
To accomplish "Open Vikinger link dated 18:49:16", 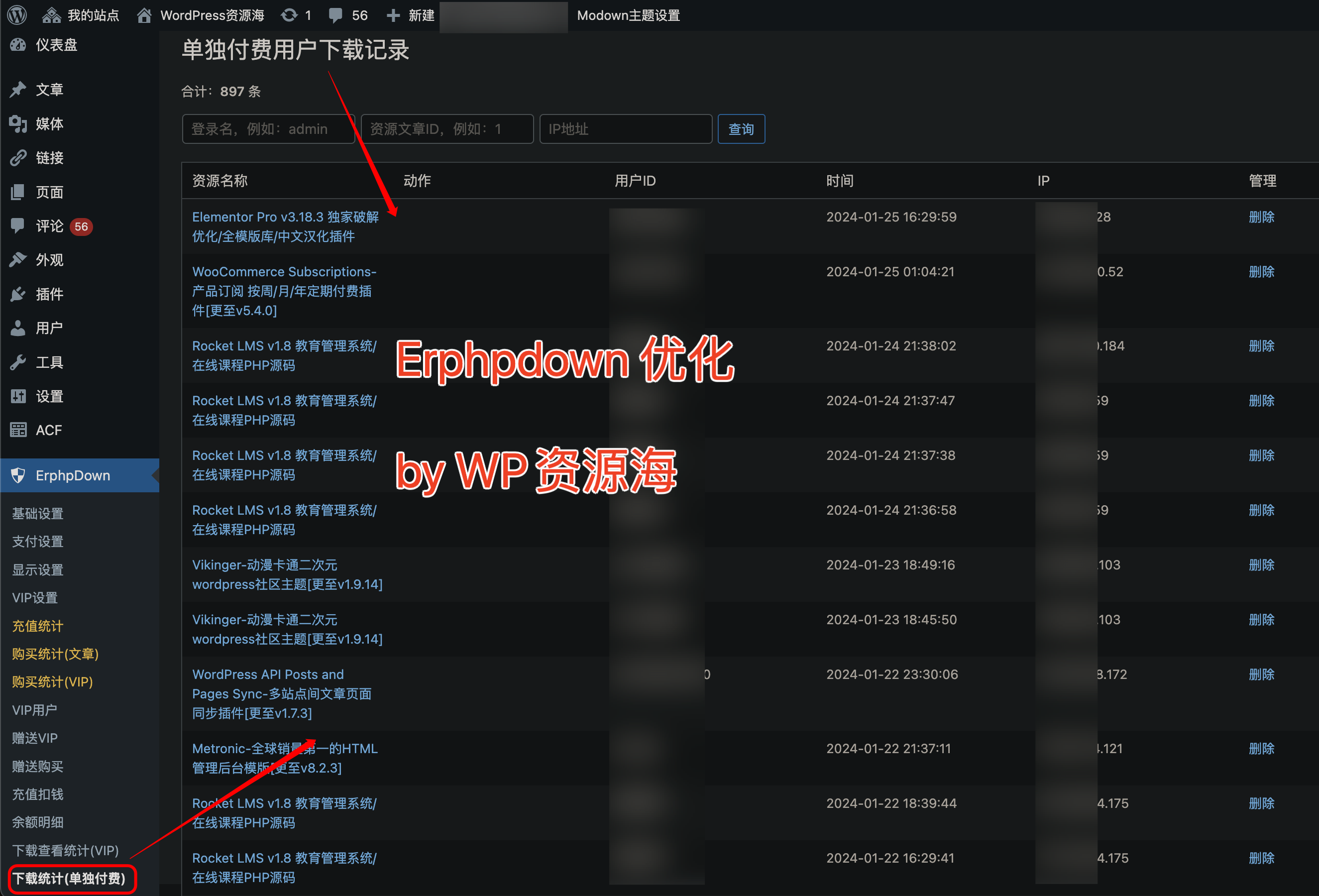I will tap(287, 574).
